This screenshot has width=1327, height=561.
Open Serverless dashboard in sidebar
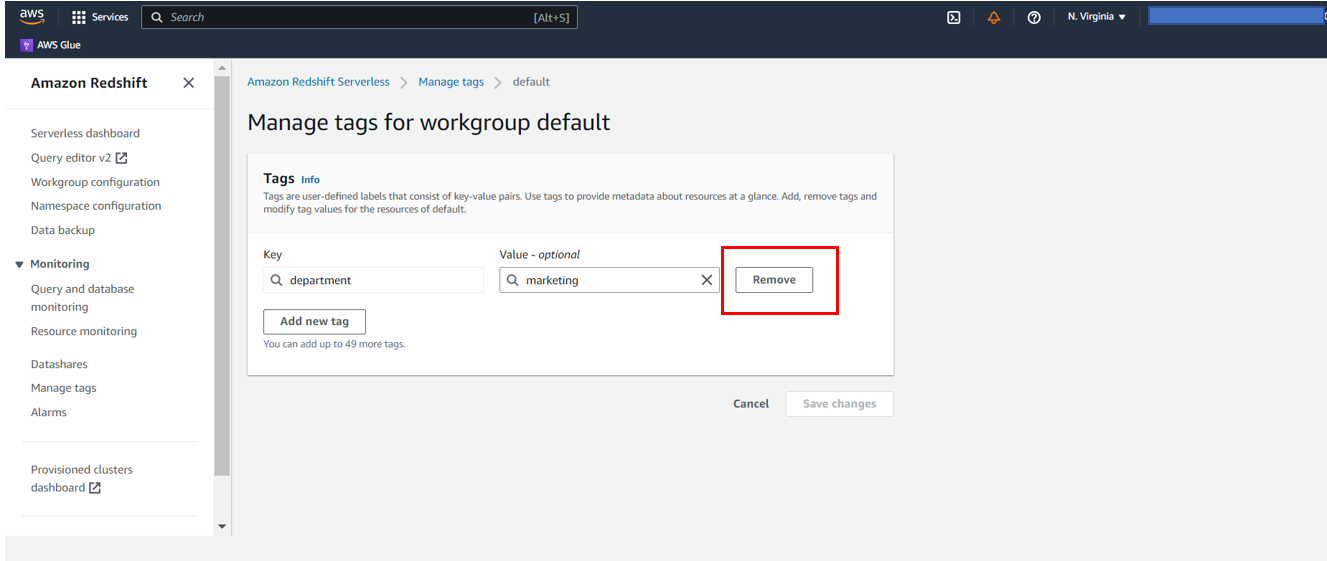tap(85, 133)
